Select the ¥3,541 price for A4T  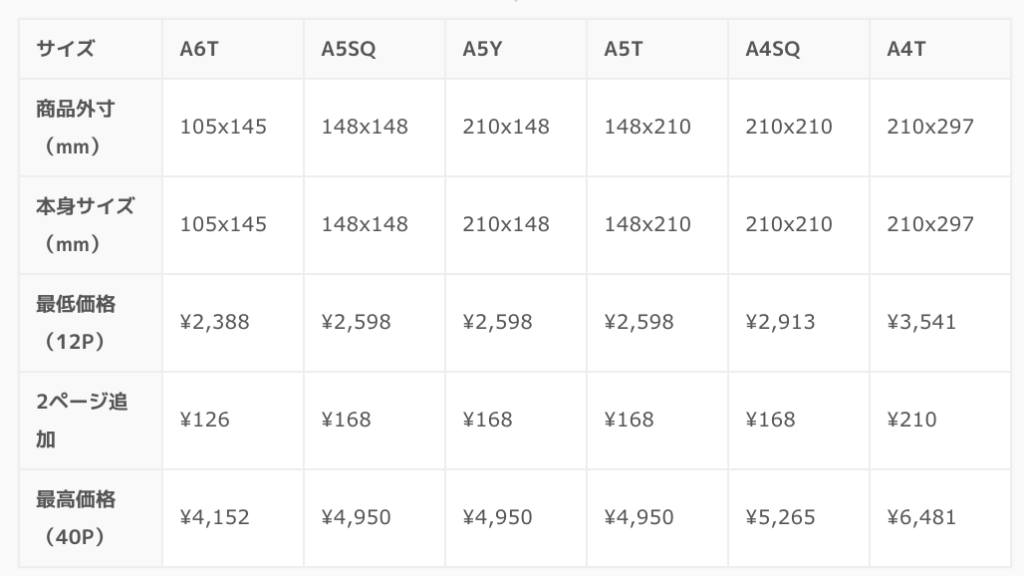940,323
